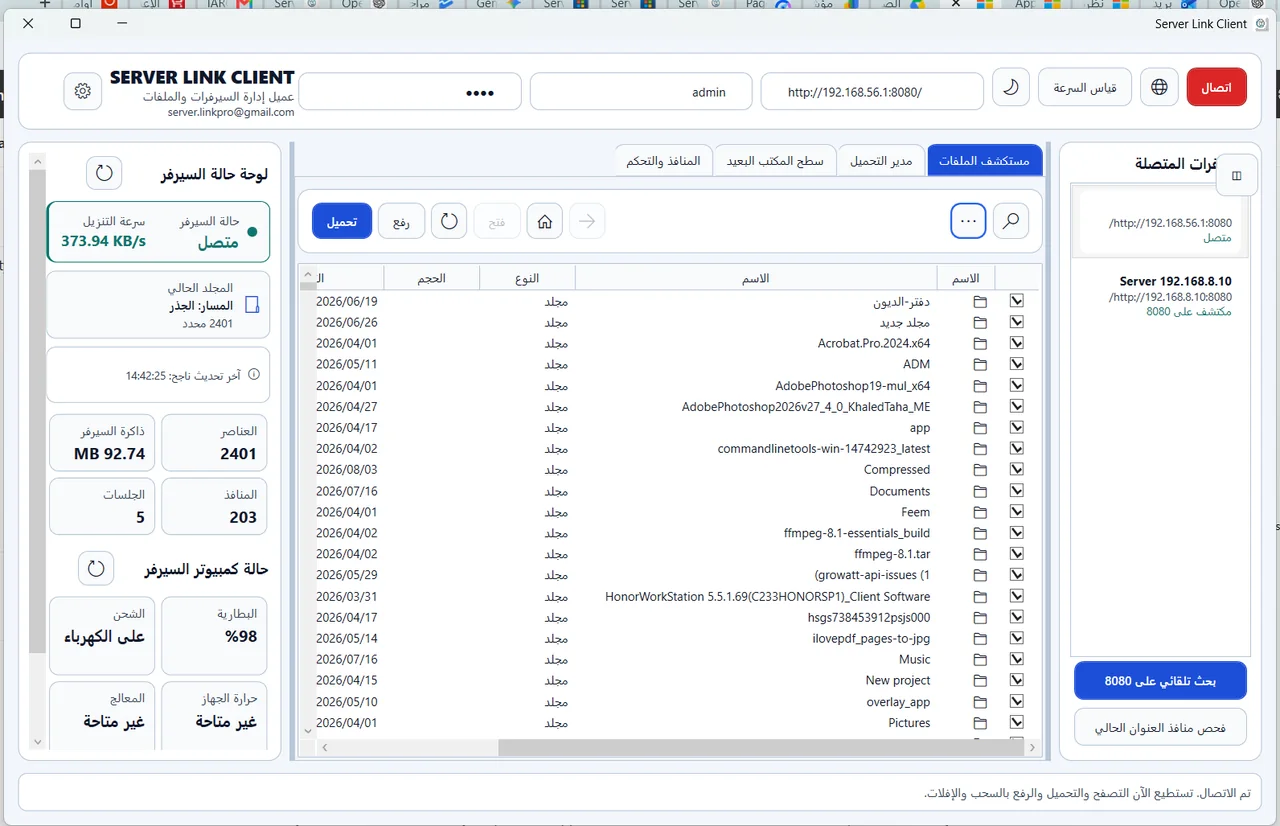Image resolution: width=1280 pixels, height=826 pixels.
Task: Open the three-dots more options button
Action: (x=968, y=221)
